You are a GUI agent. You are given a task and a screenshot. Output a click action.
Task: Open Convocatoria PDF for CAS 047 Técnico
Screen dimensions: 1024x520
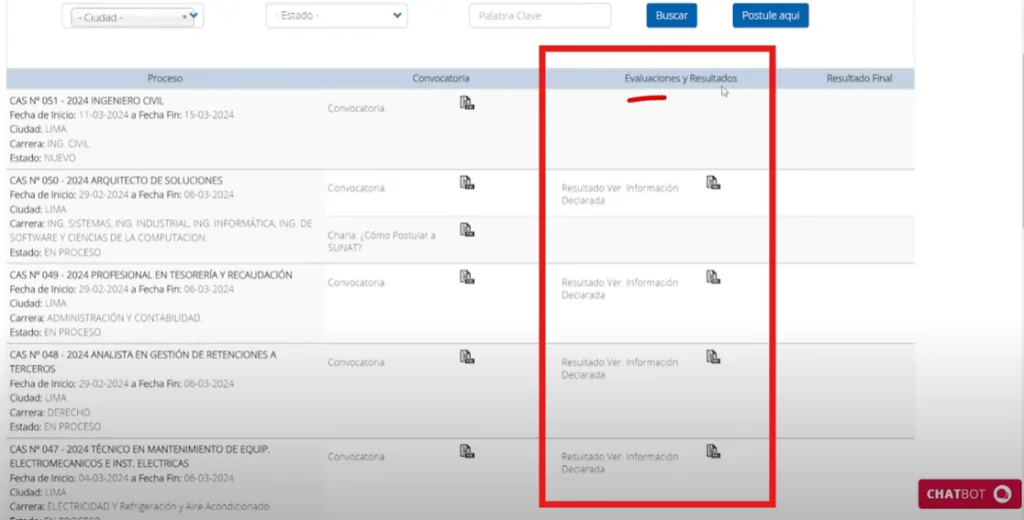467,451
